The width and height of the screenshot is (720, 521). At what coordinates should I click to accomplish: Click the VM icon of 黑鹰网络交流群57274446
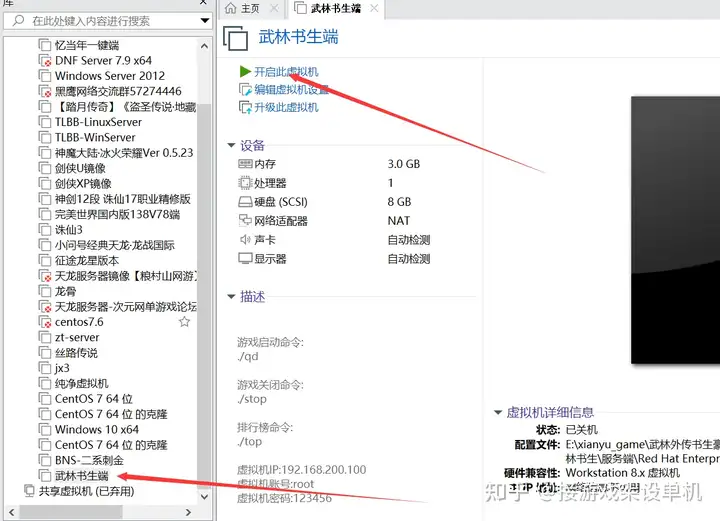coord(45,91)
